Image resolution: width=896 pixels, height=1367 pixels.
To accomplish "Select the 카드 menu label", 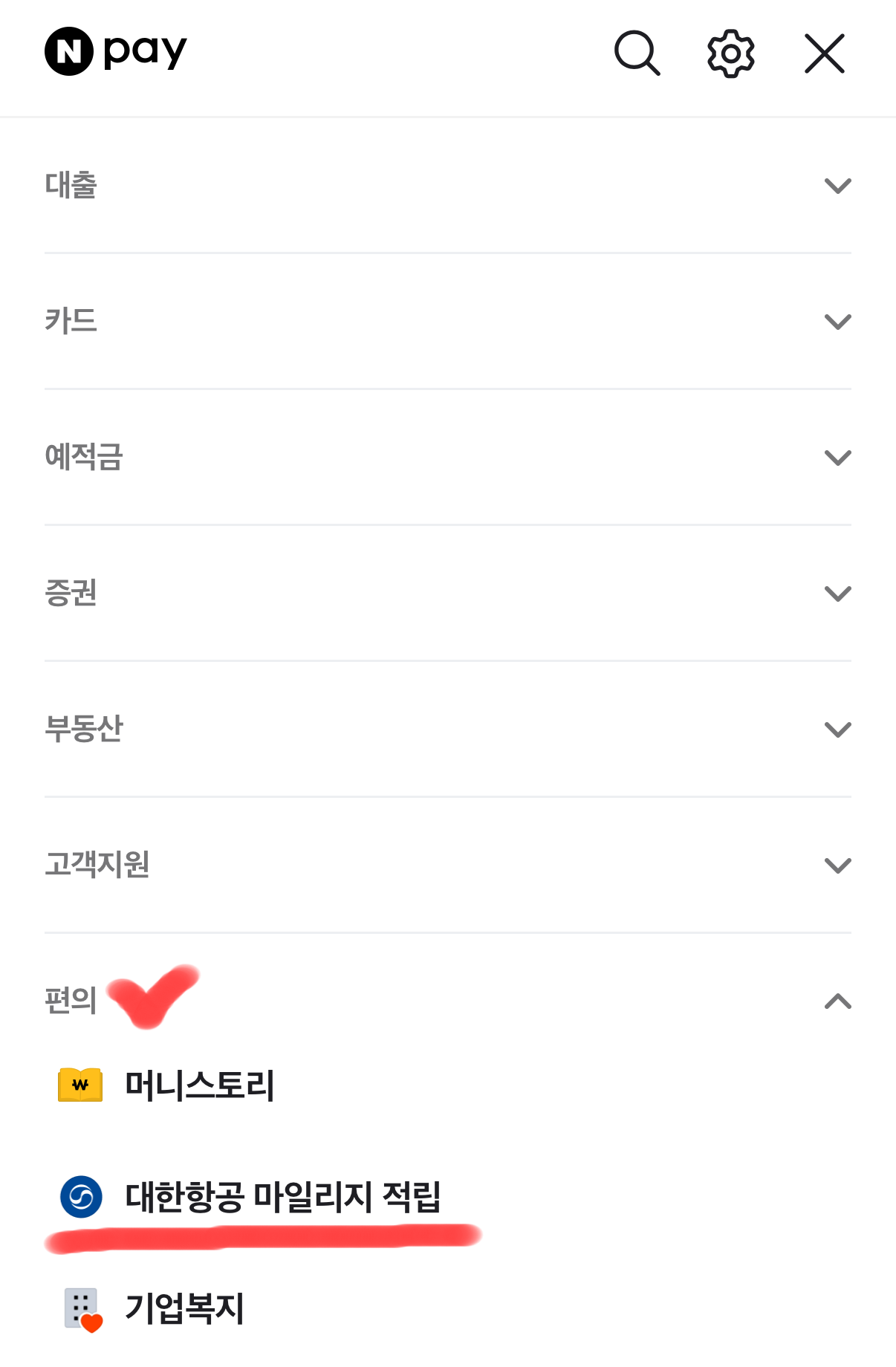I will tap(71, 321).
